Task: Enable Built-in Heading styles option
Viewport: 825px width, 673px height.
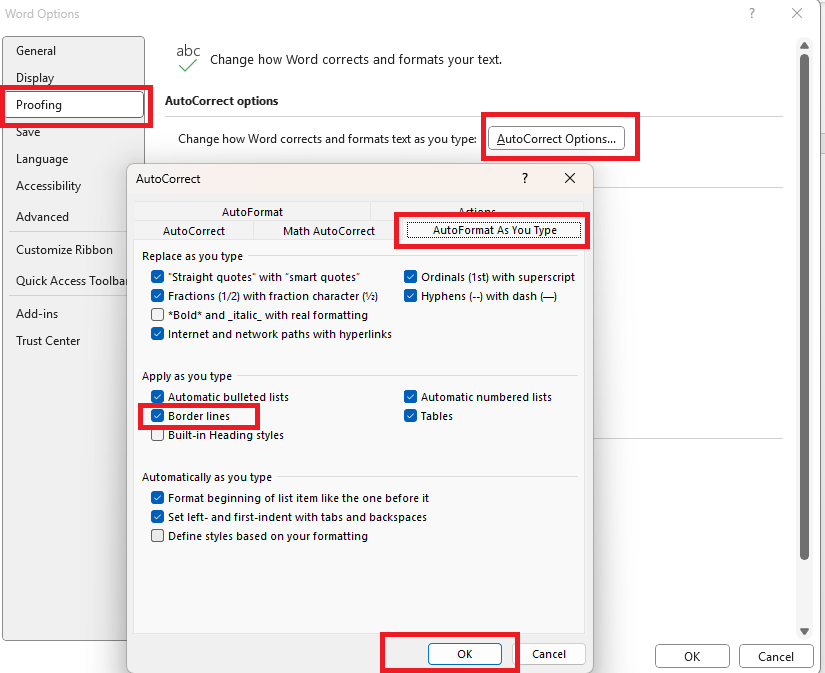Action: [158, 435]
